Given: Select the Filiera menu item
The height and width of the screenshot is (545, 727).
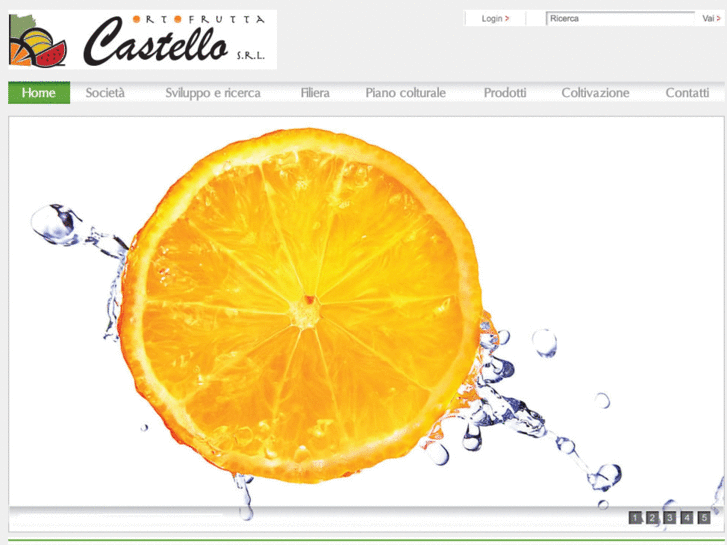Looking at the screenshot, I should tap(315, 93).
